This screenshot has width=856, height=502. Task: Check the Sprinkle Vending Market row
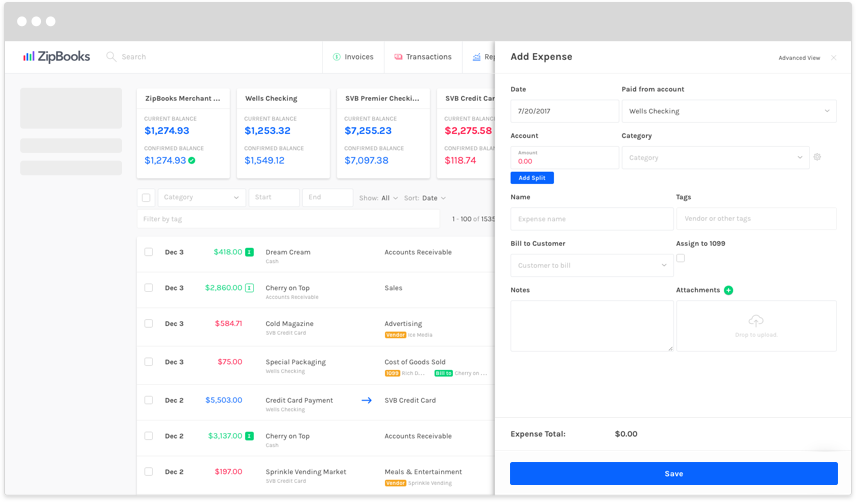tap(148, 471)
